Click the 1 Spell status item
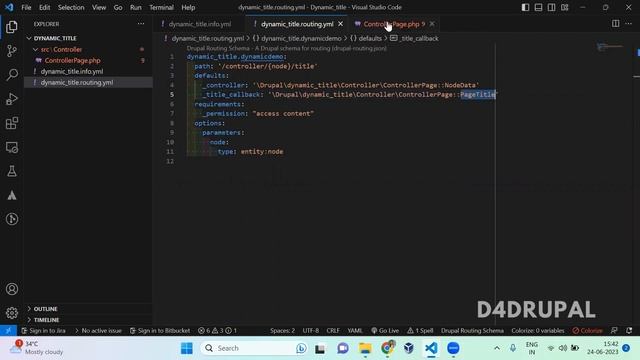 420,331
